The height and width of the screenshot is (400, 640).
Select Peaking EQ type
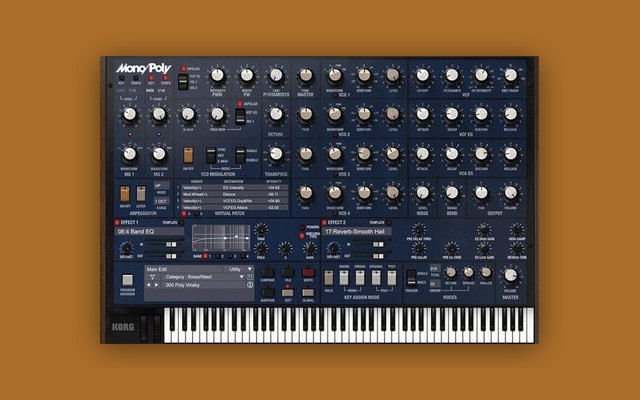(x=302, y=227)
